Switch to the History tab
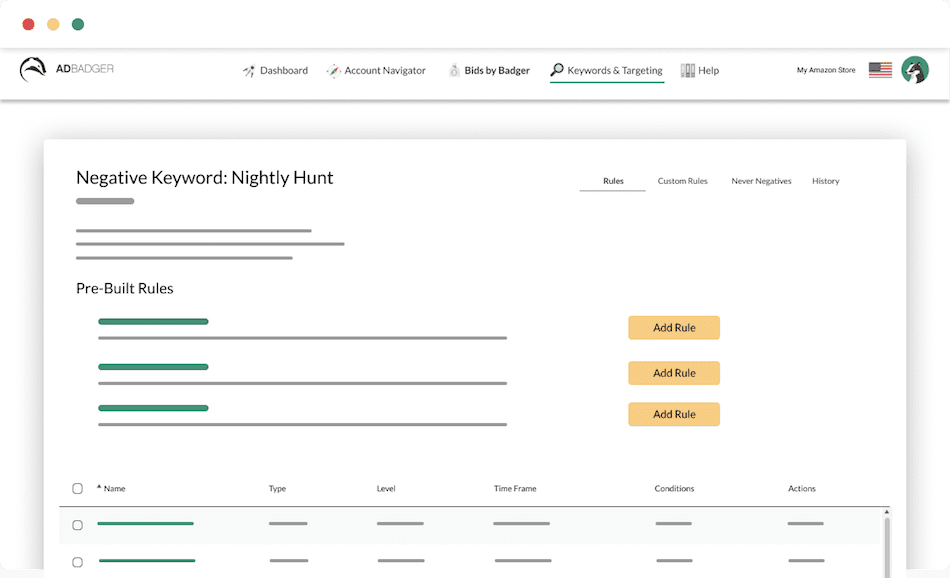 pos(825,181)
